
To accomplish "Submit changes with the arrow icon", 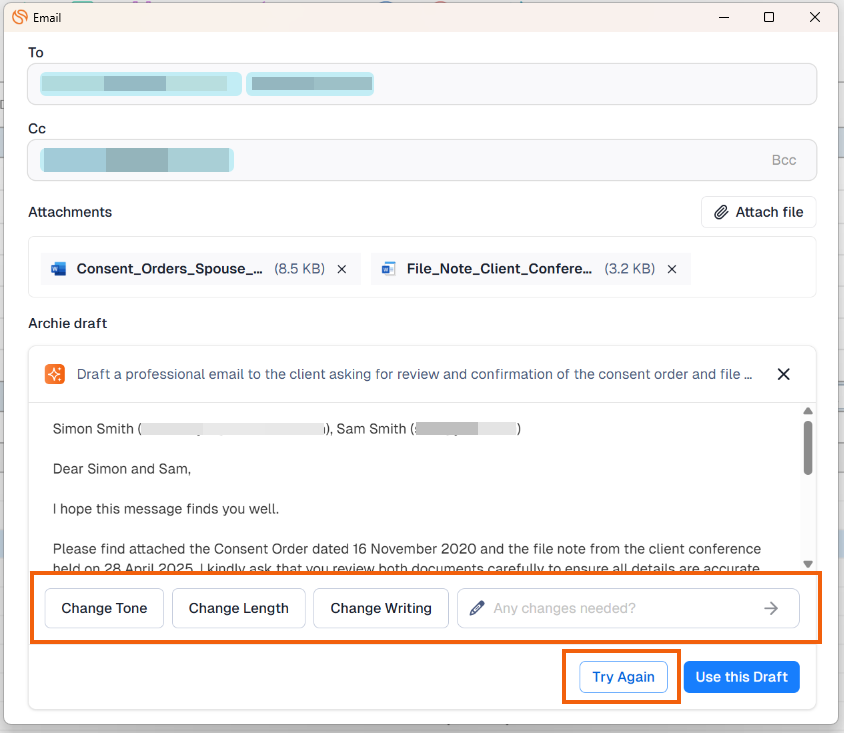I will (771, 608).
